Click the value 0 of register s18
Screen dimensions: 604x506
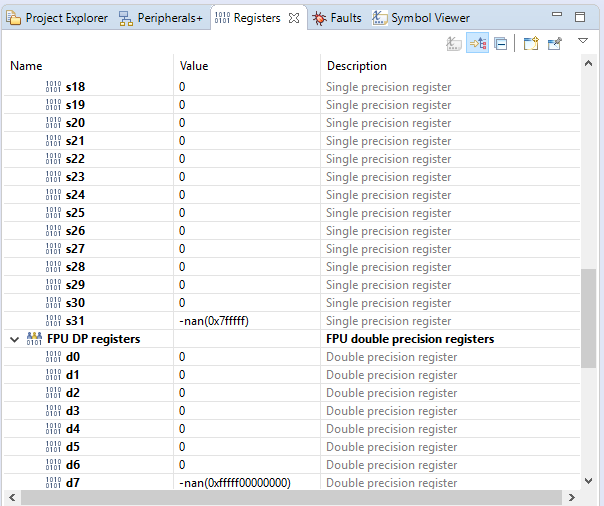tap(182, 87)
